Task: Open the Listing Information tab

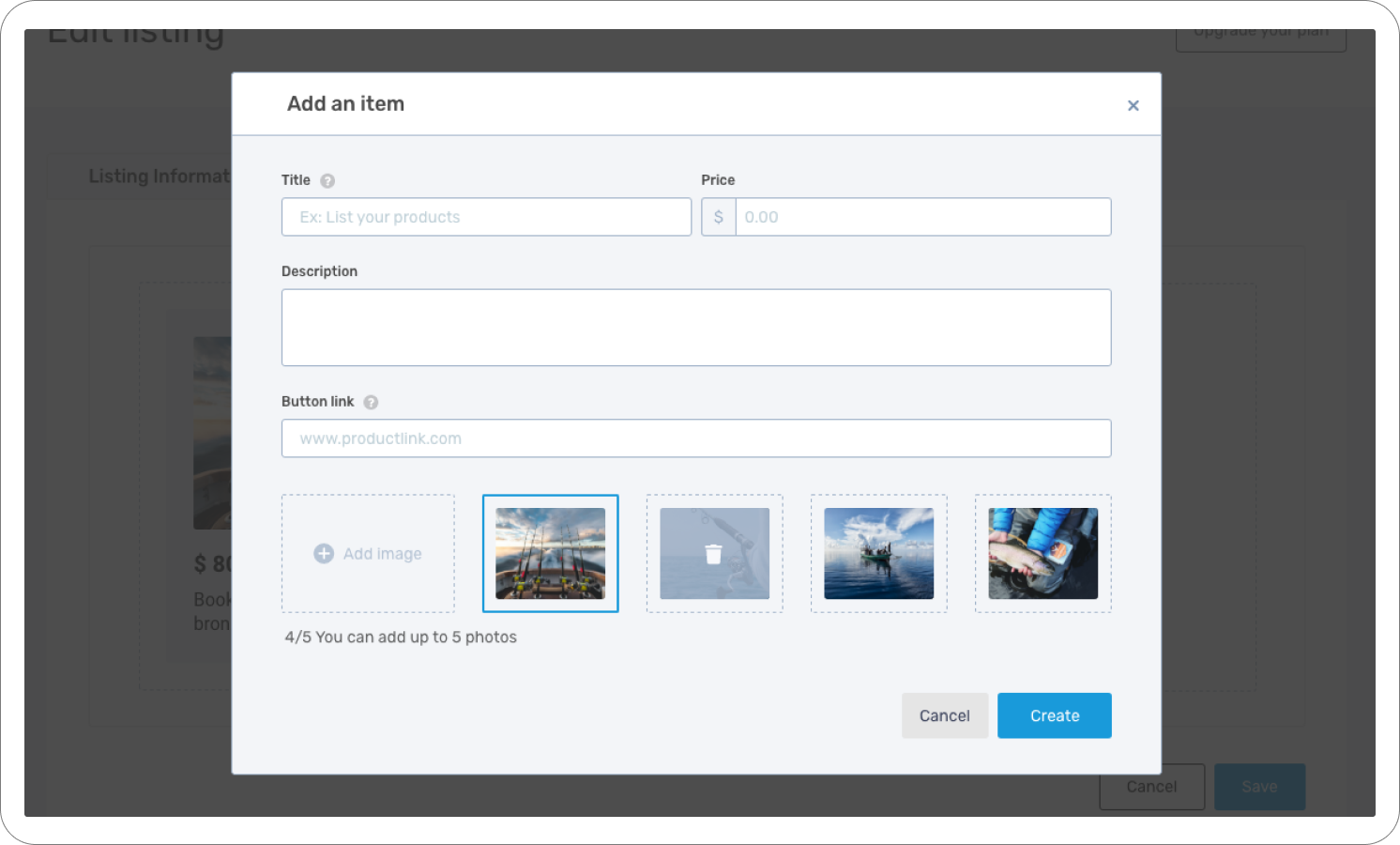Action: coord(160,176)
